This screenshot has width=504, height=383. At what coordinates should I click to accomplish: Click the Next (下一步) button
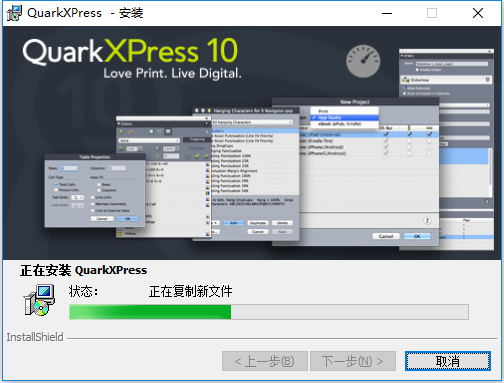[353, 361]
